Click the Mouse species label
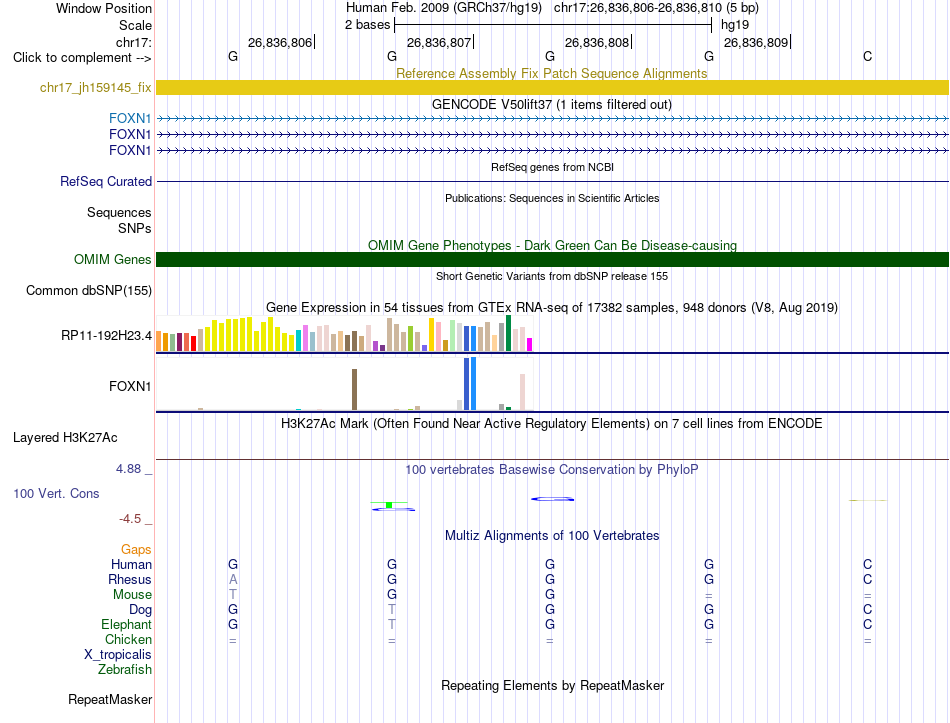The image size is (950, 723). (x=132, y=595)
